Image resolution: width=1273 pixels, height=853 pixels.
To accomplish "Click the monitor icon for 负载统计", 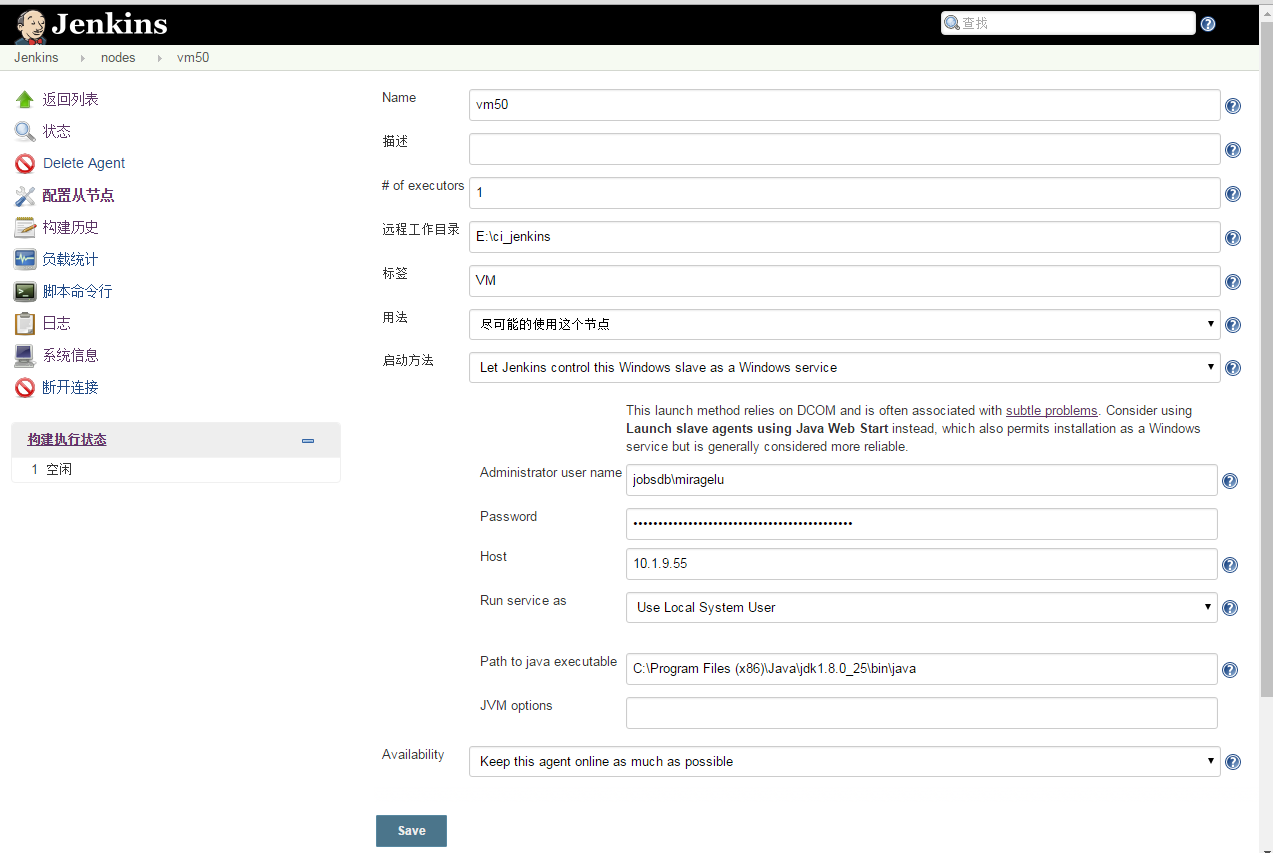I will (25, 260).
